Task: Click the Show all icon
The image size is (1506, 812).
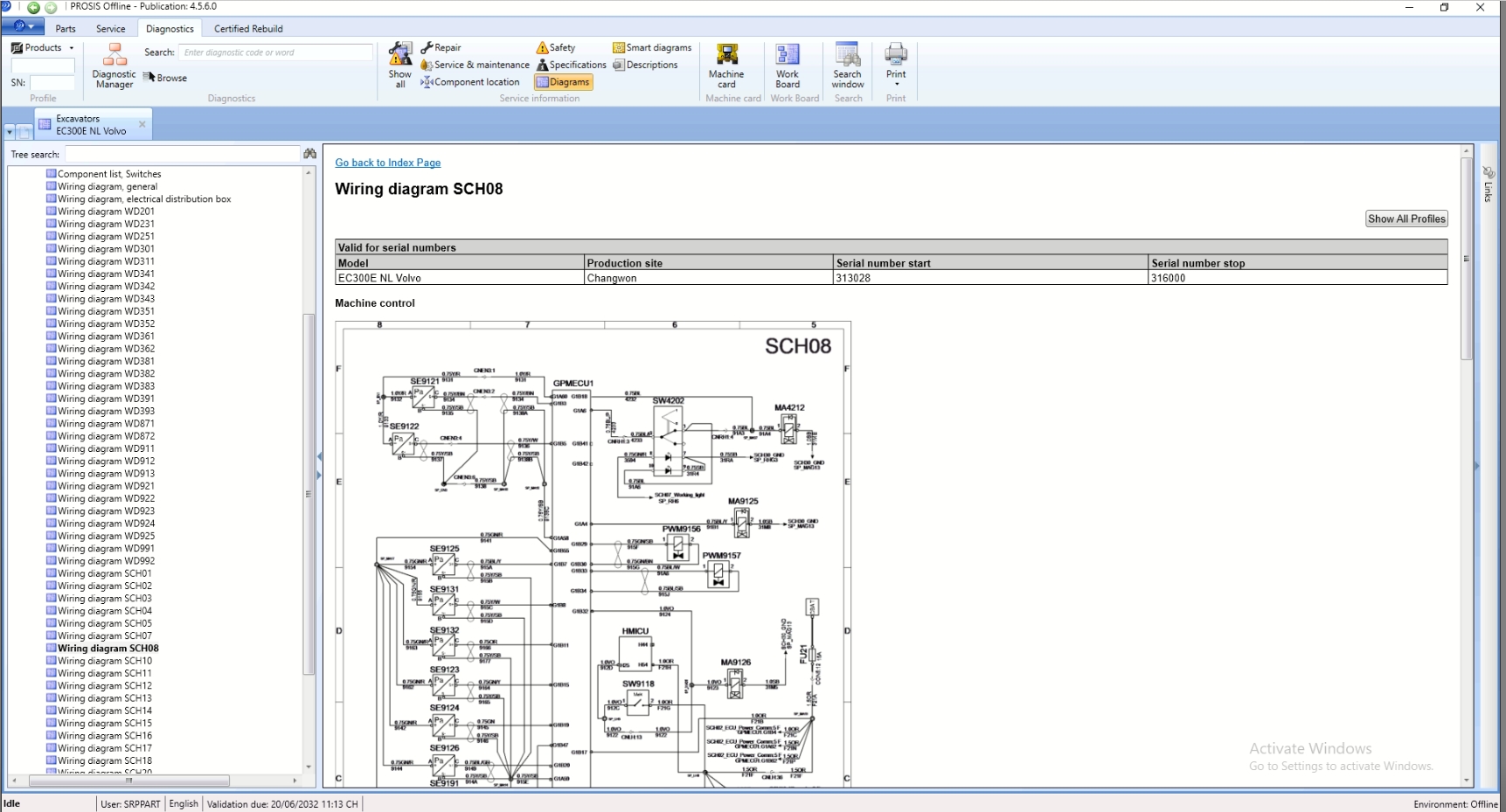Action: pos(400,66)
